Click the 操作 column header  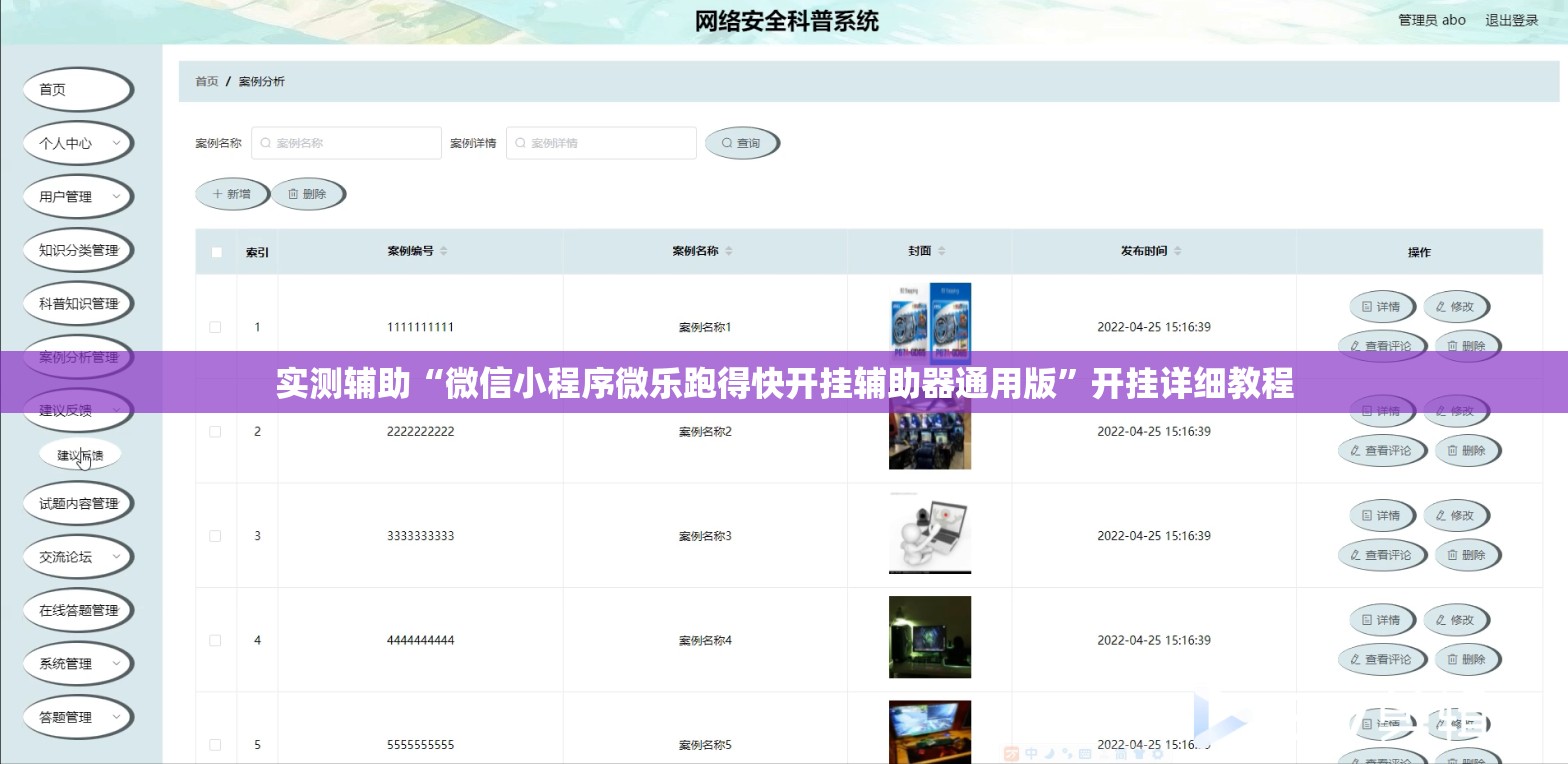coord(1419,252)
